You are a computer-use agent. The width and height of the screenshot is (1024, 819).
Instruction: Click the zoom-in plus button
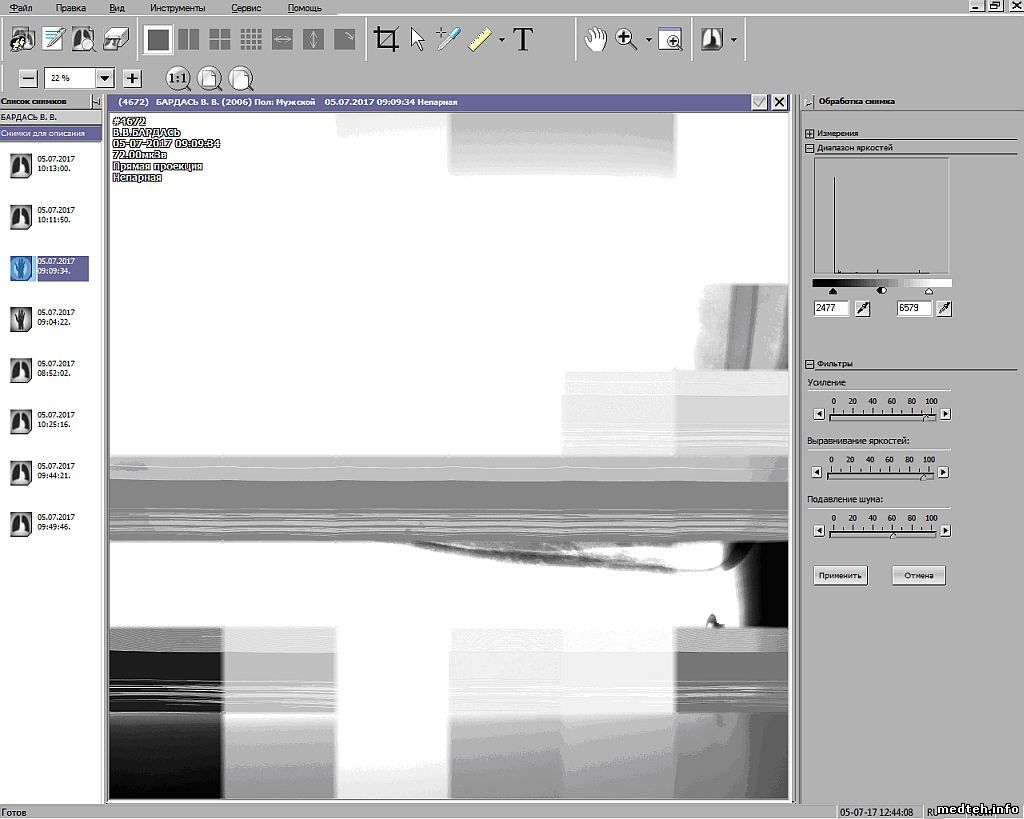click(132, 78)
